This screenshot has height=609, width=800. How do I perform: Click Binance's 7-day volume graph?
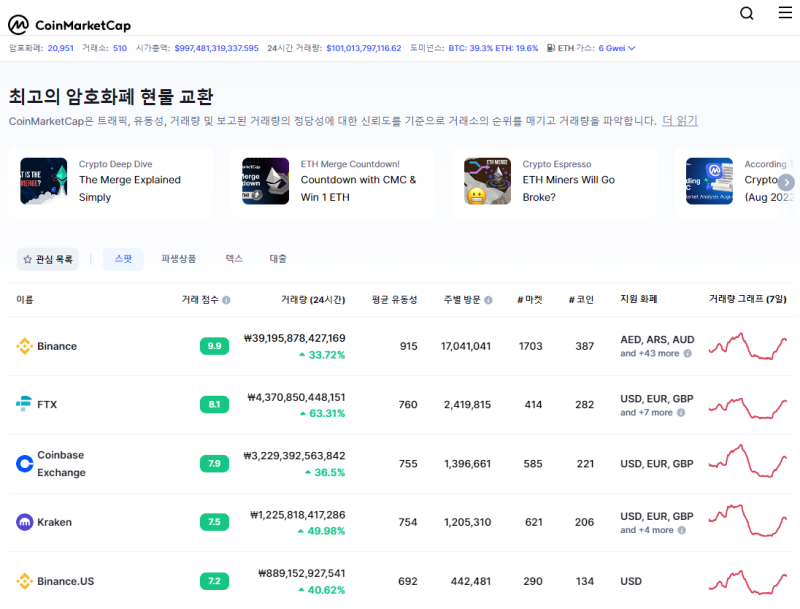tap(747, 346)
